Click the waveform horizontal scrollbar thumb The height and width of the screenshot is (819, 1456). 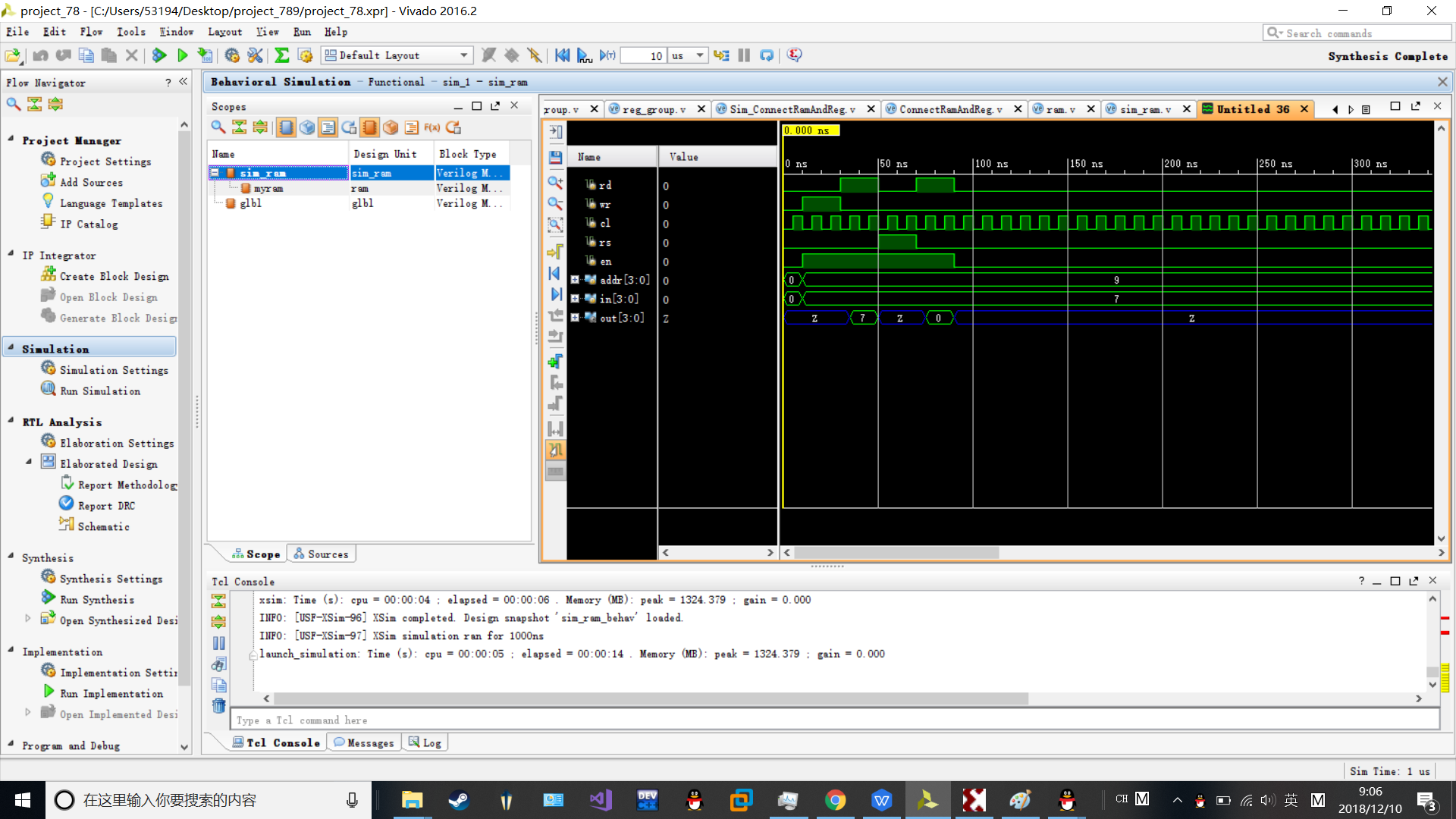pyautogui.click(x=896, y=553)
